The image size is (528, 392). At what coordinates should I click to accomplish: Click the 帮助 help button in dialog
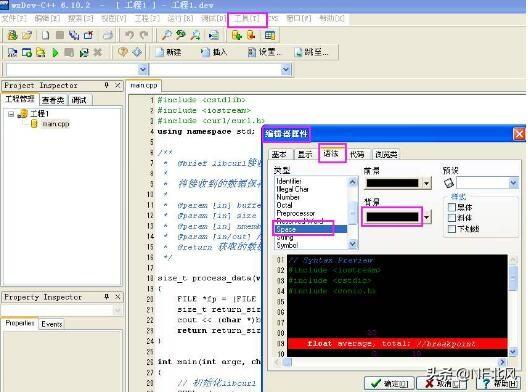click(x=498, y=384)
